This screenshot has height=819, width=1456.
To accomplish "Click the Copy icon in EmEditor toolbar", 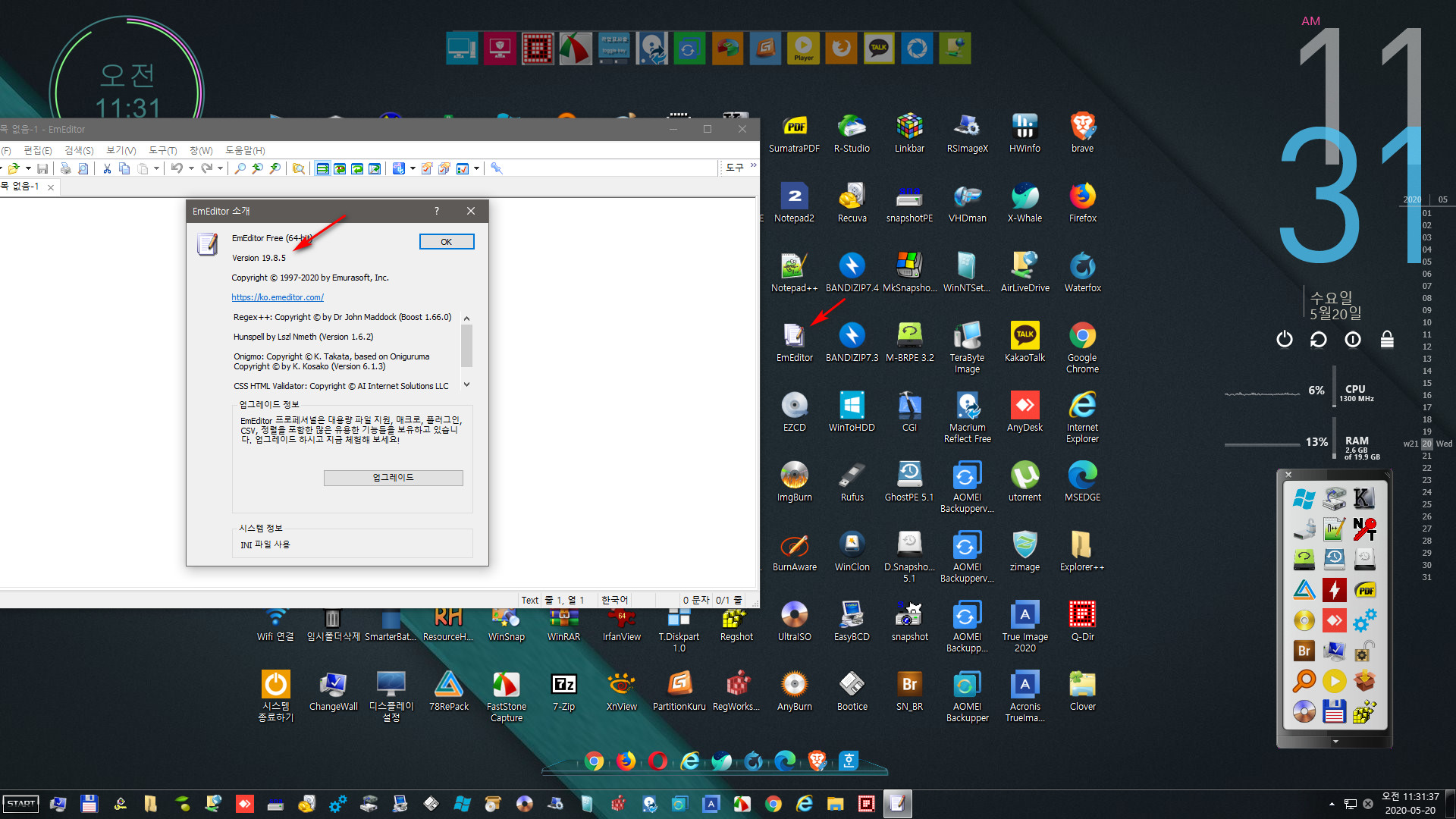I will 124,168.
